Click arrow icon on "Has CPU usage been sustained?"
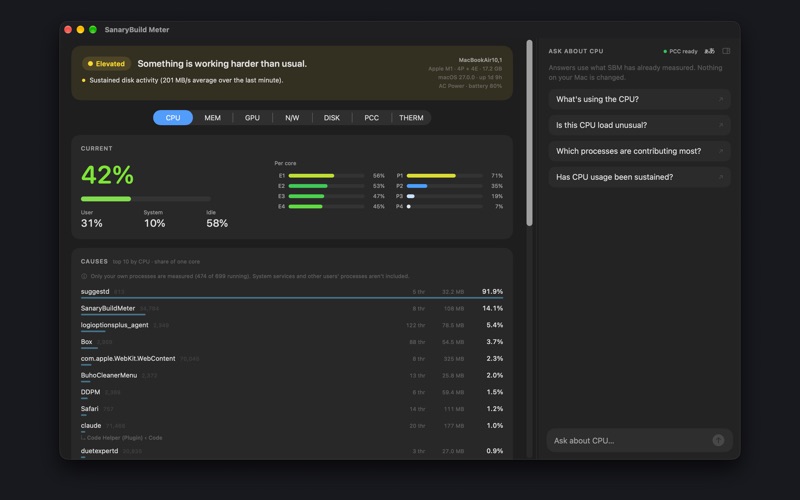This screenshot has width=800, height=500. pos(721,178)
